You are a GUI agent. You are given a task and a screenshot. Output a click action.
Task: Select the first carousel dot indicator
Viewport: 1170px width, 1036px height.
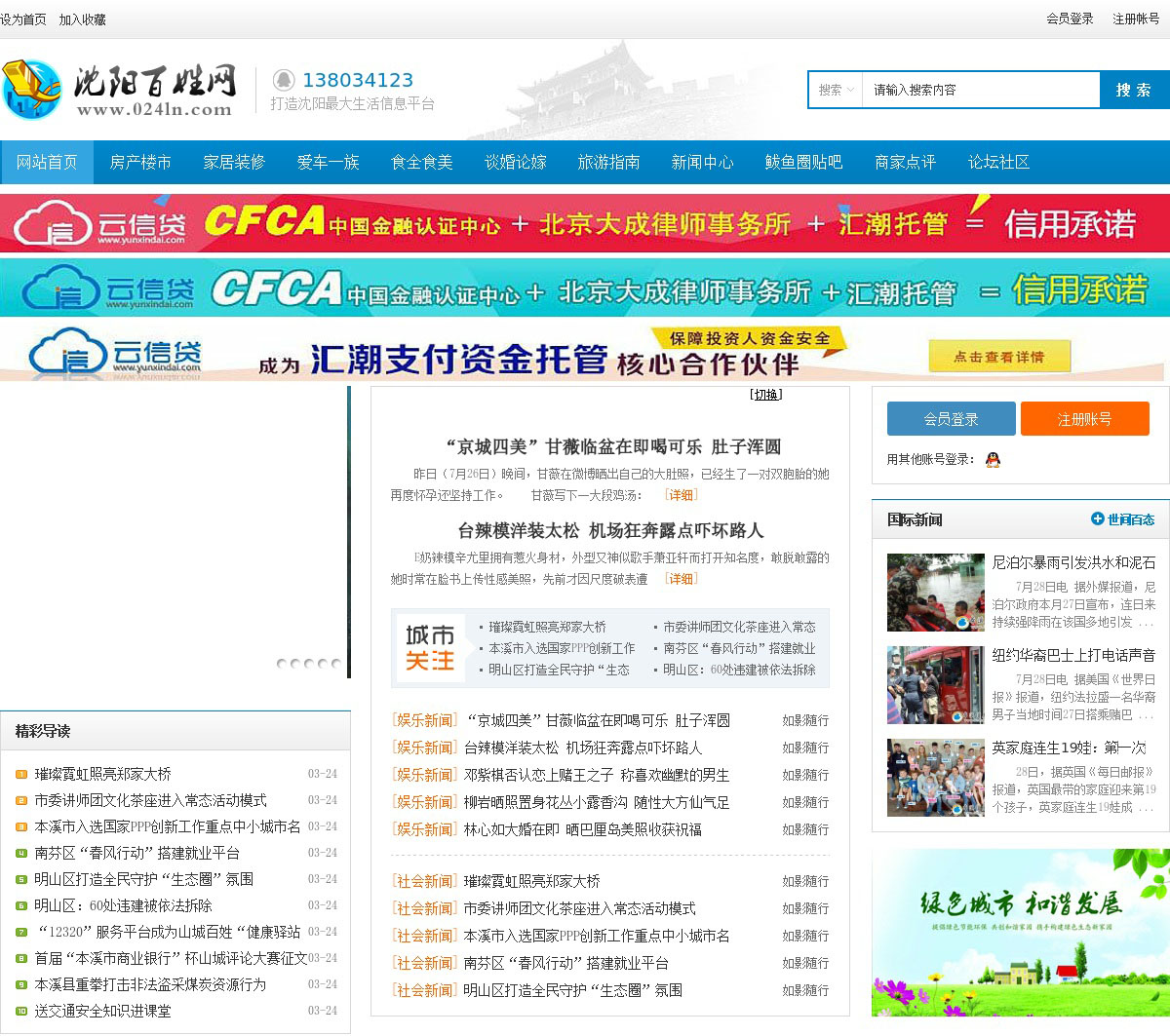pyautogui.click(x=282, y=664)
